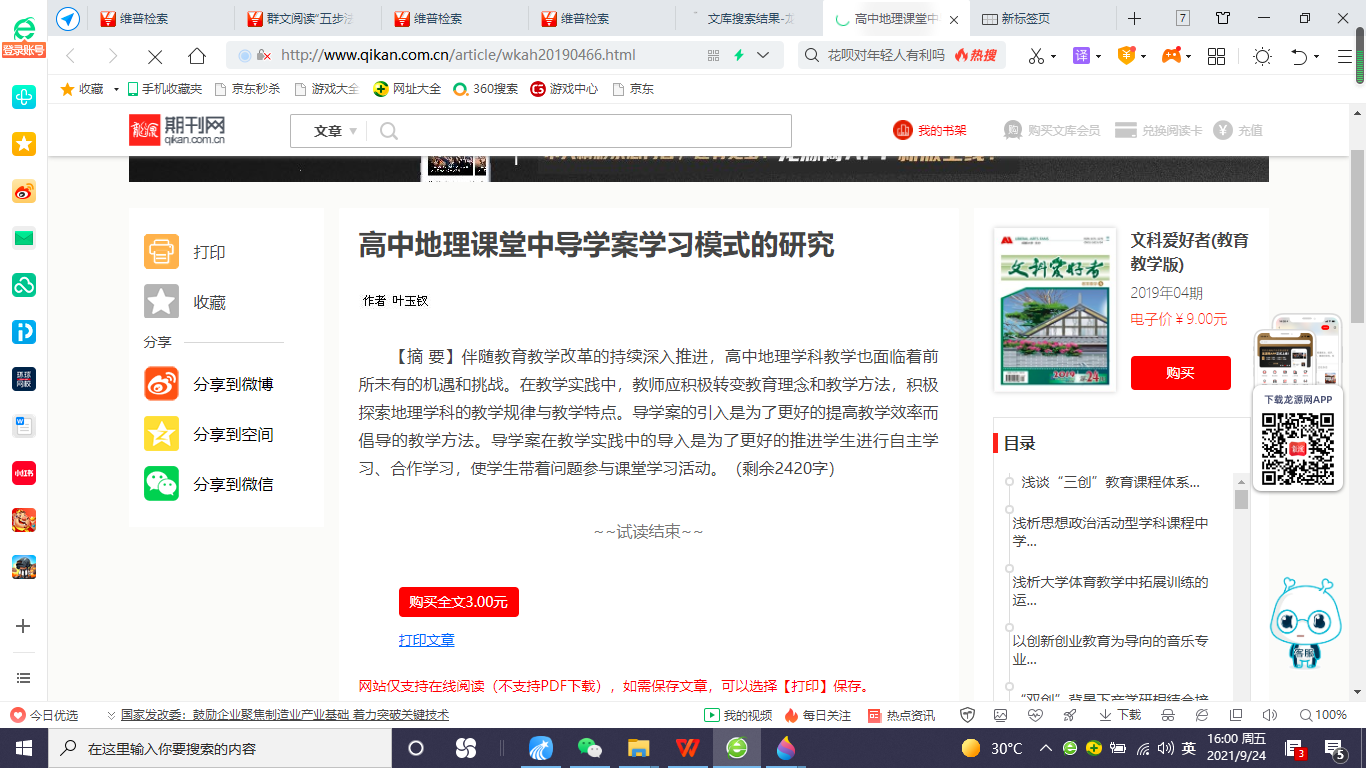Click the speaker mute icon in browser status bar
Screen dimensions: 1366x768
coord(1270,715)
